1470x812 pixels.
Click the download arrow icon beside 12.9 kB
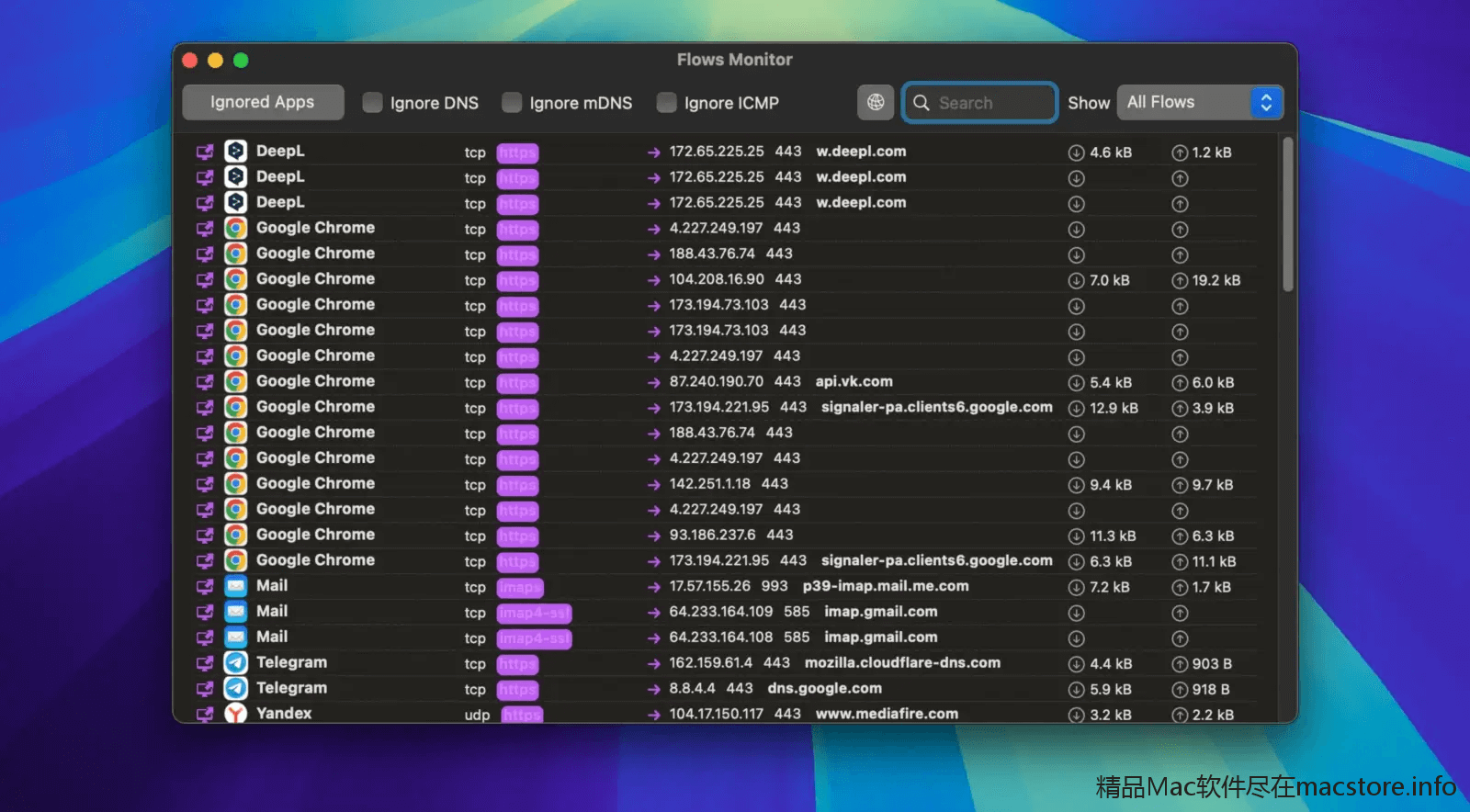point(1076,408)
